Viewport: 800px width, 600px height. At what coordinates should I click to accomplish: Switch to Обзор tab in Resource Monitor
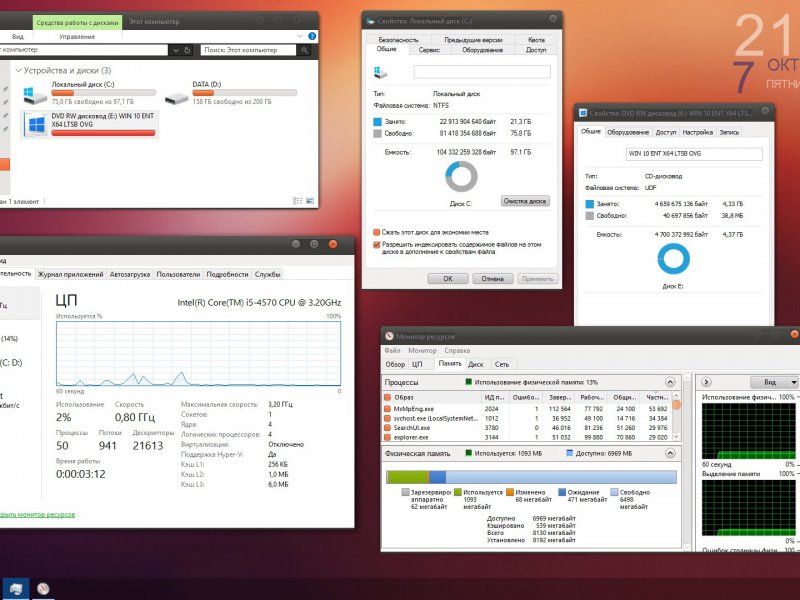395,364
